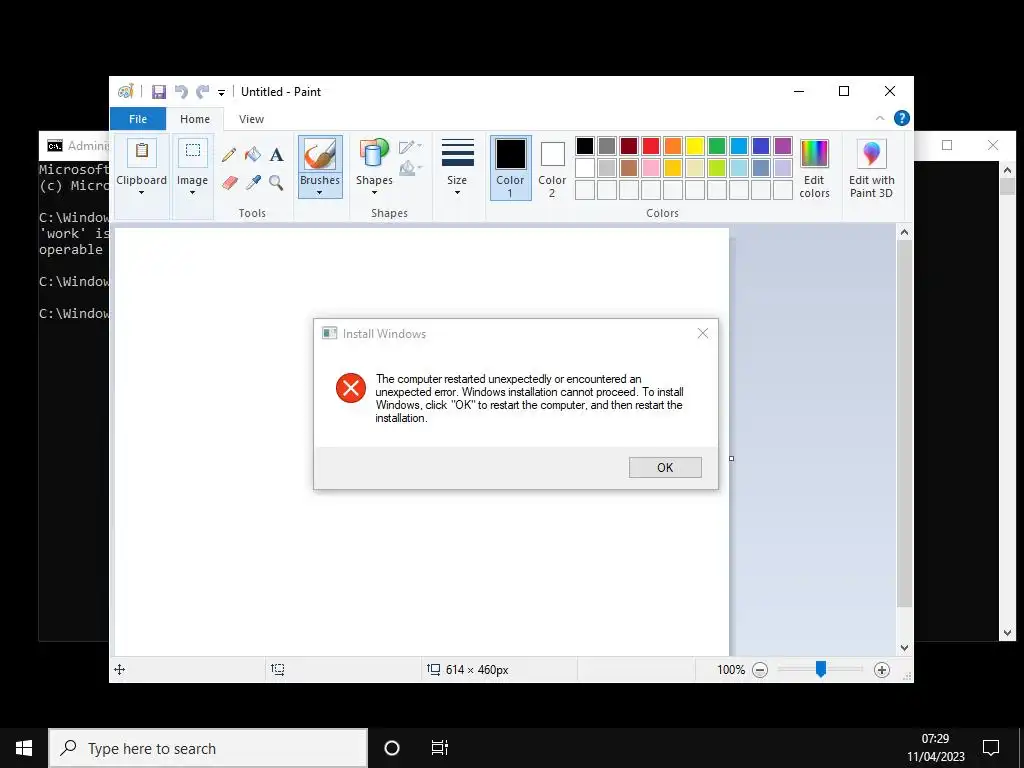This screenshot has width=1024, height=768.
Task: Open Task View on the taskbar
Action: [440, 748]
